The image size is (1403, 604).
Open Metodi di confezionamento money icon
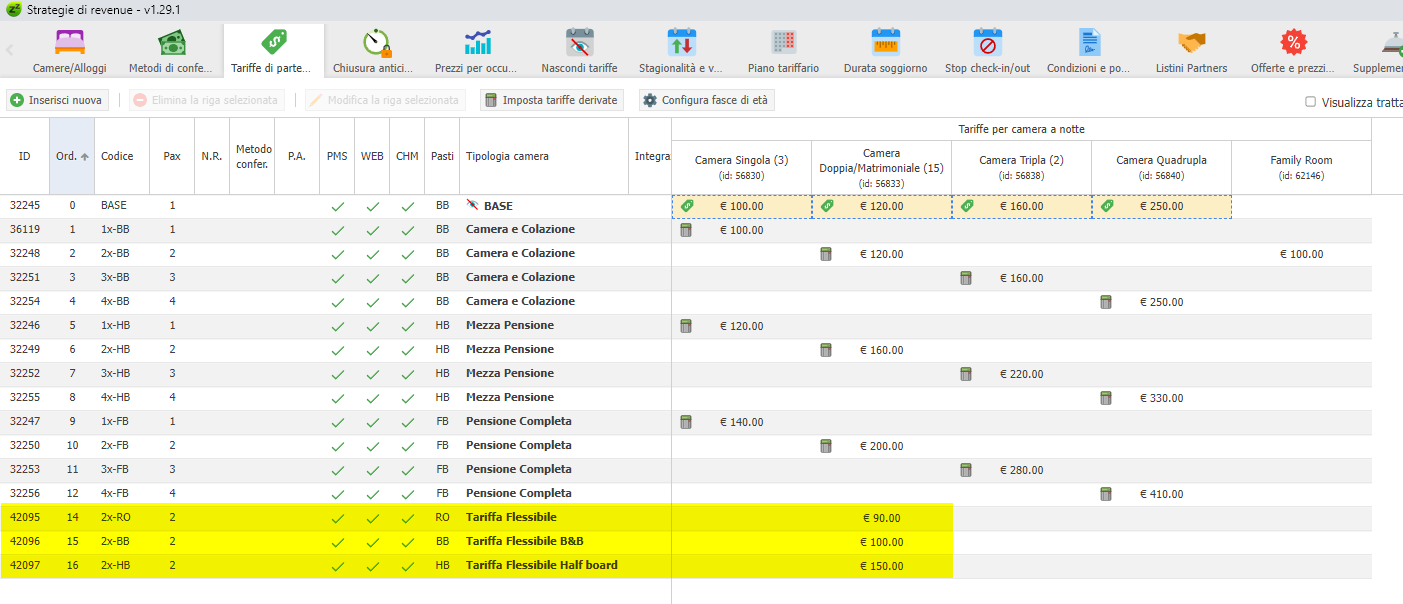171,43
